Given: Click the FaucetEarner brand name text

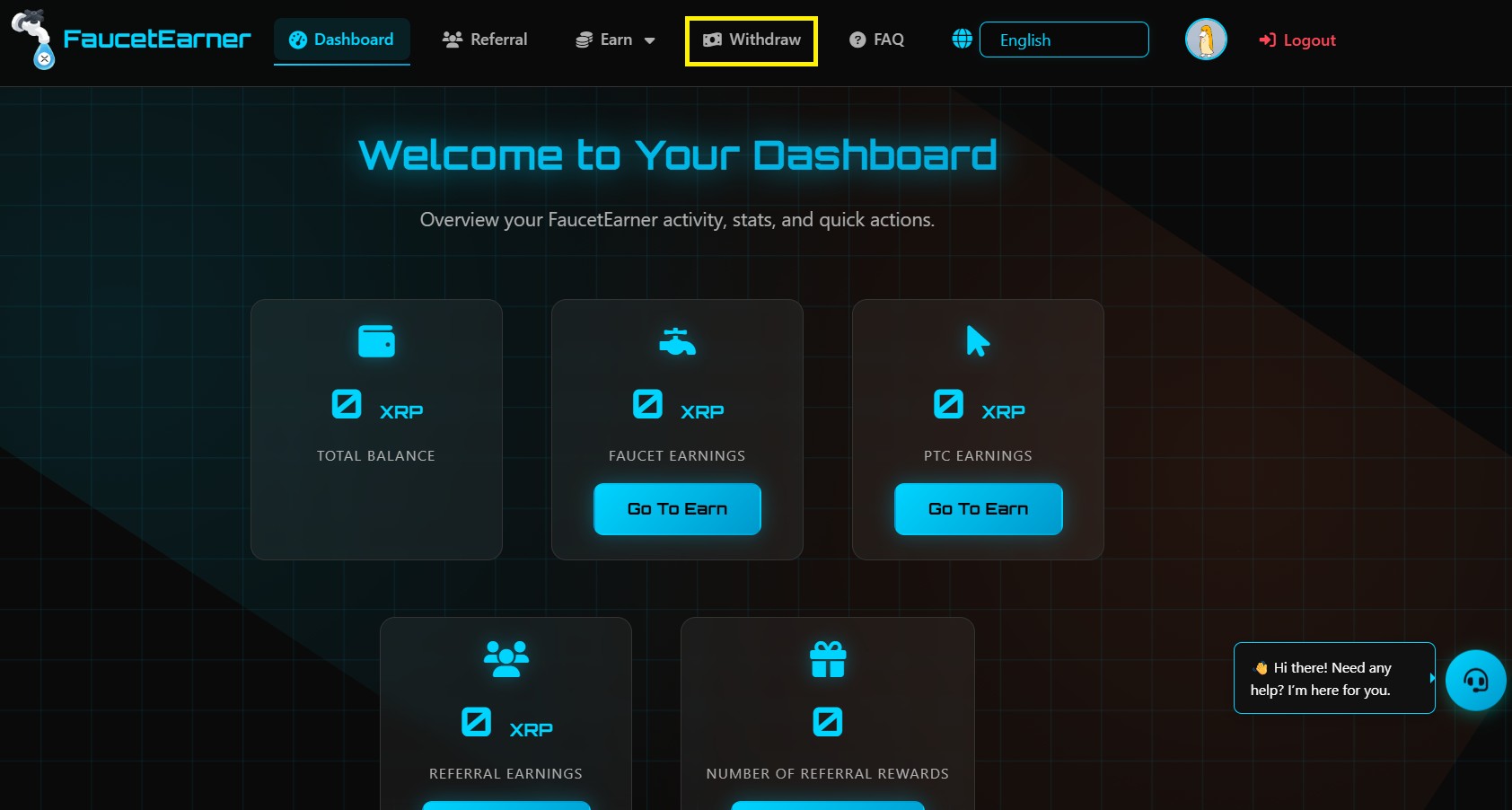Looking at the screenshot, I should pos(157,39).
